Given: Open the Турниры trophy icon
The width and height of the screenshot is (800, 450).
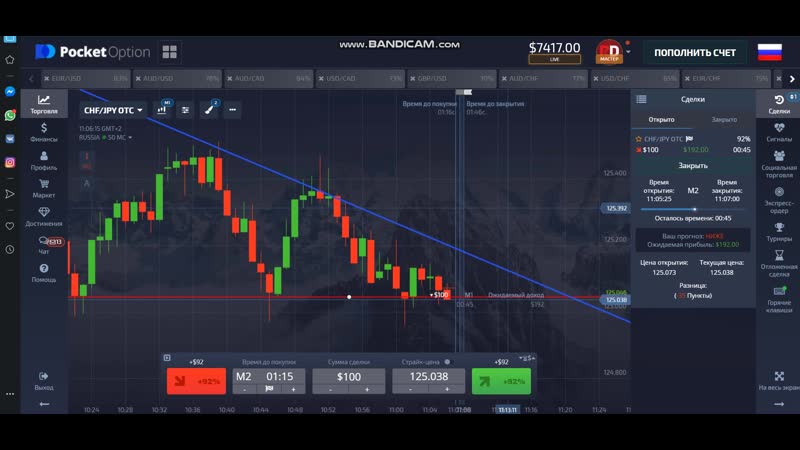Looking at the screenshot, I should [779, 232].
